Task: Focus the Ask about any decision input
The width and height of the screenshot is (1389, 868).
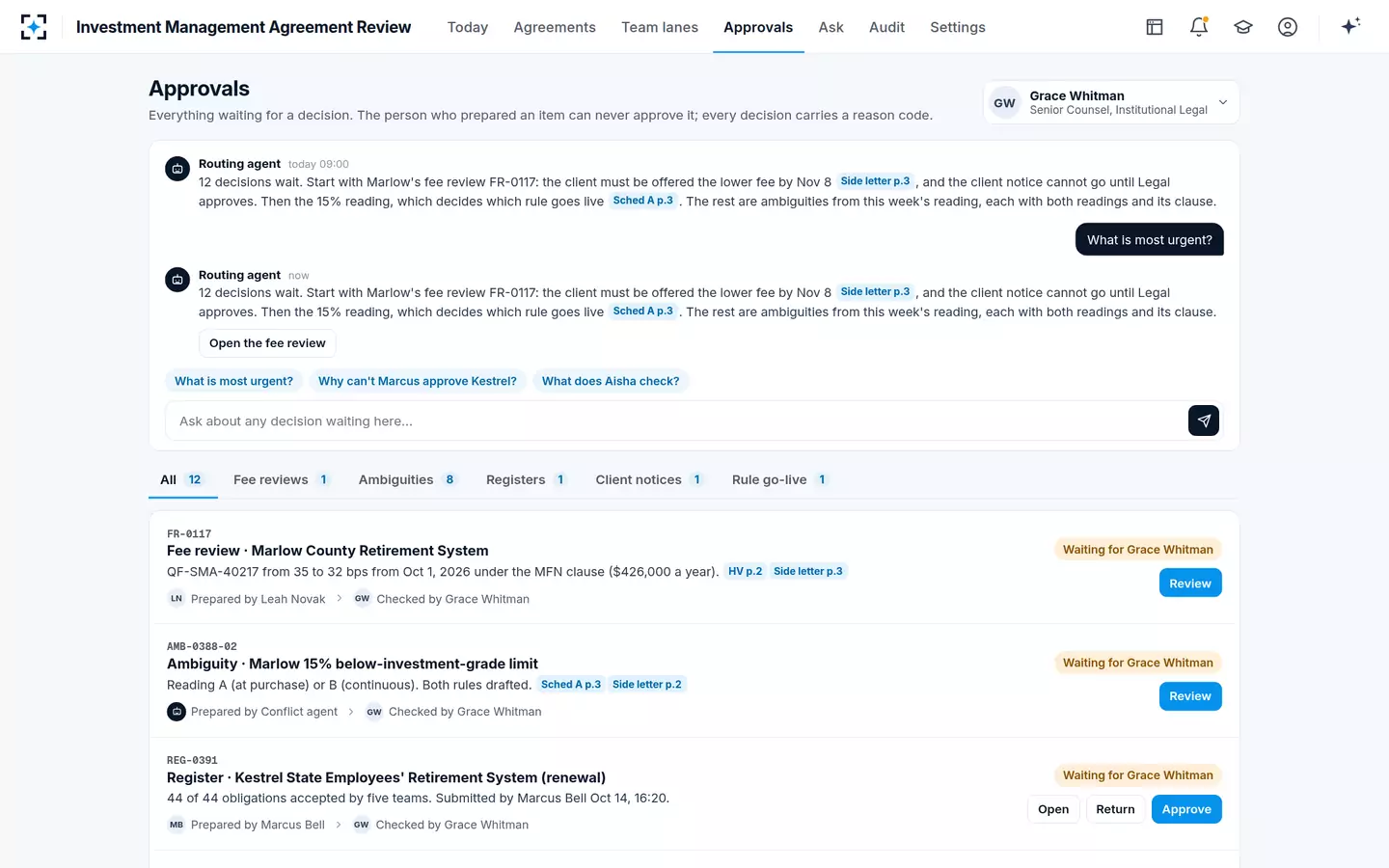Action: (x=676, y=420)
